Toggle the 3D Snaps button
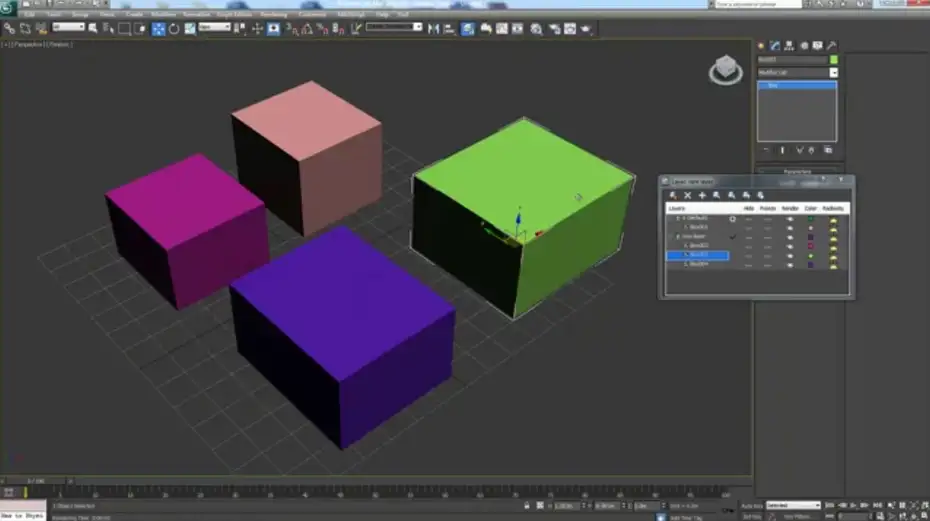The image size is (930, 521). (x=292, y=28)
